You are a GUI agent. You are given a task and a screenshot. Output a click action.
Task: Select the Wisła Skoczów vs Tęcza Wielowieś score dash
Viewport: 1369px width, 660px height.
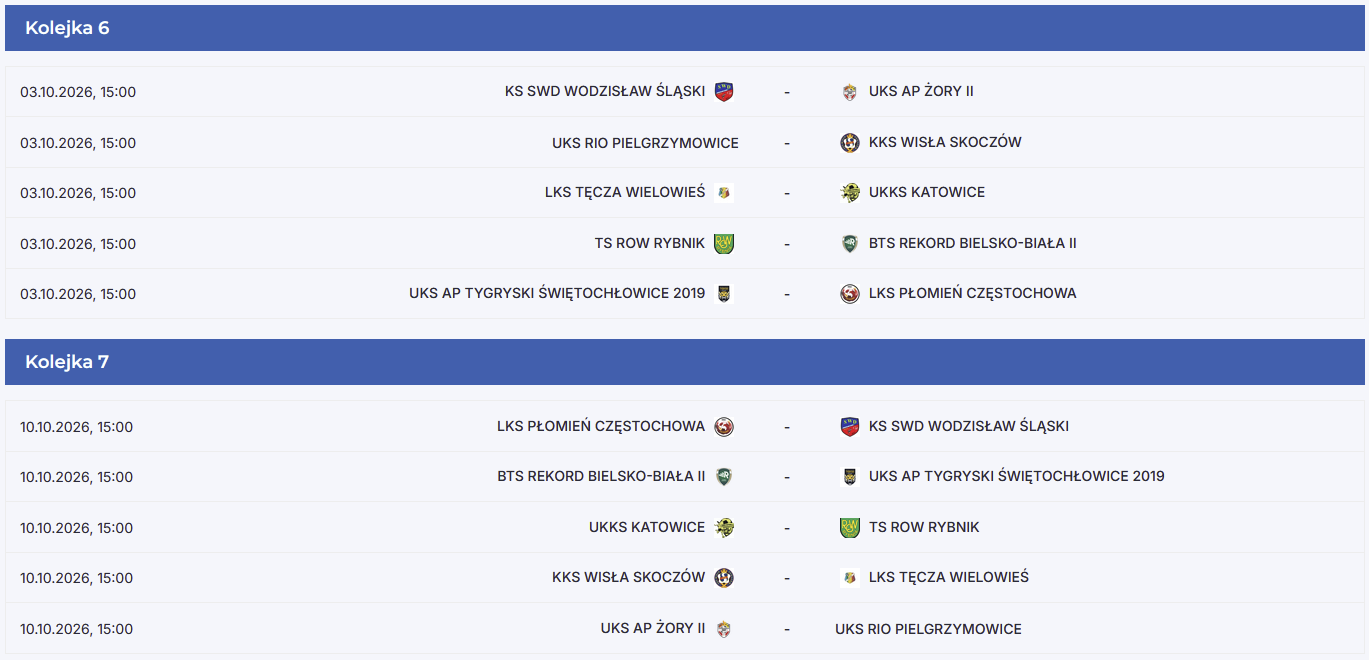click(787, 578)
